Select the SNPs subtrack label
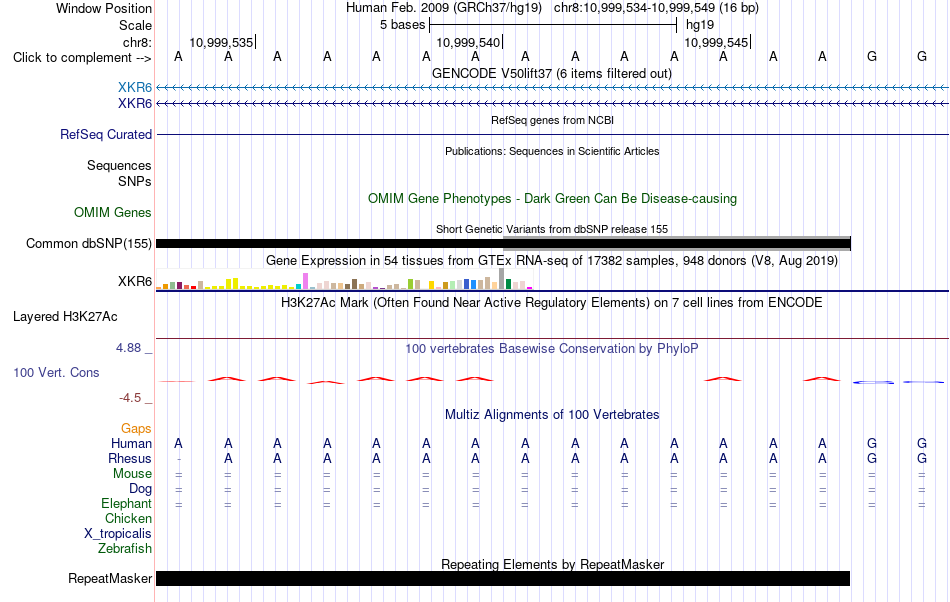Image resolution: width=950 pixels, height=602 pixels. tap(135, 181)
